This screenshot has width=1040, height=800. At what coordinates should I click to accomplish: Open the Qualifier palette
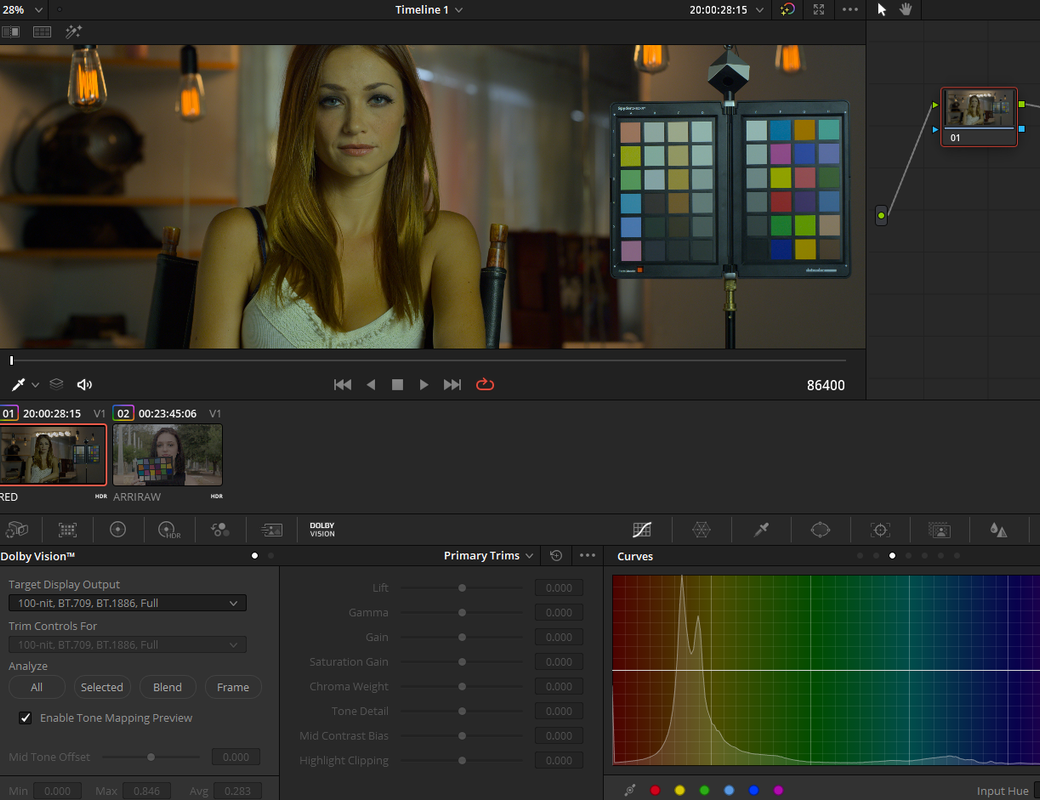click(761, 529)
